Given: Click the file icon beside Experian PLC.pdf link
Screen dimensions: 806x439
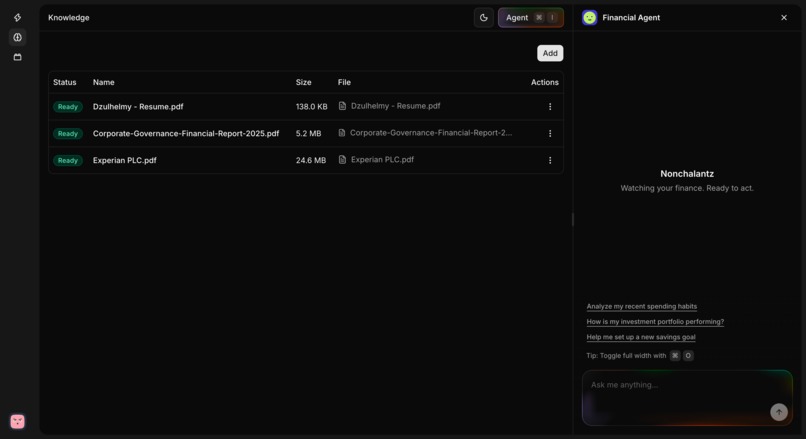Looking at the screenshot, I should (342, 159).
